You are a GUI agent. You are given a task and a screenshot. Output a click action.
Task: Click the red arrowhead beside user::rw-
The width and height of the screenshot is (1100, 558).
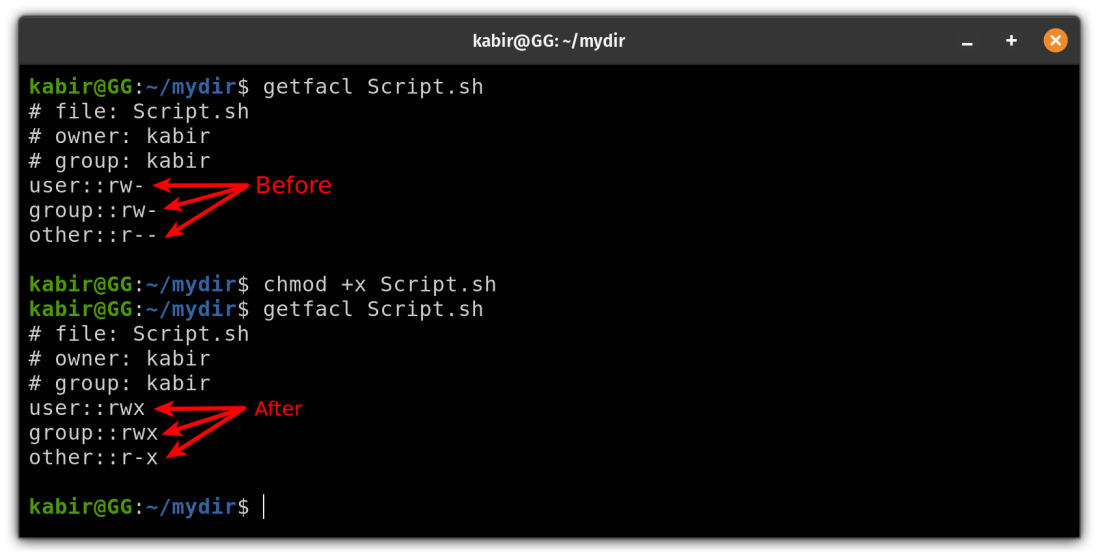[x=161, y=186]
